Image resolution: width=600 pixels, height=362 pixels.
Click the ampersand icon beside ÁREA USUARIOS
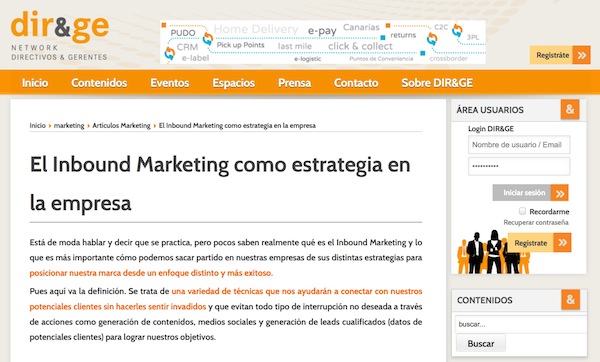[x=570, y=109]
